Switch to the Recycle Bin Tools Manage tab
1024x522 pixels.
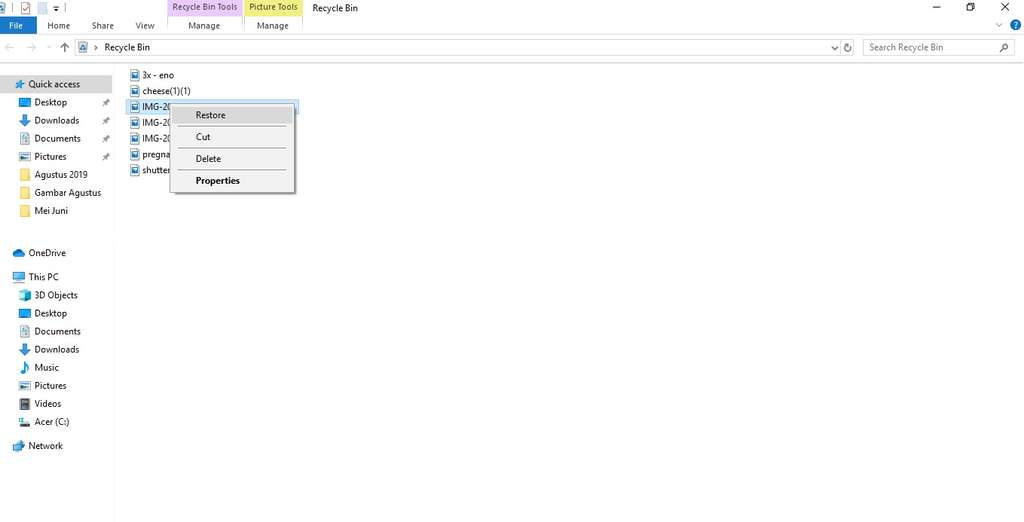pos(204,25)
